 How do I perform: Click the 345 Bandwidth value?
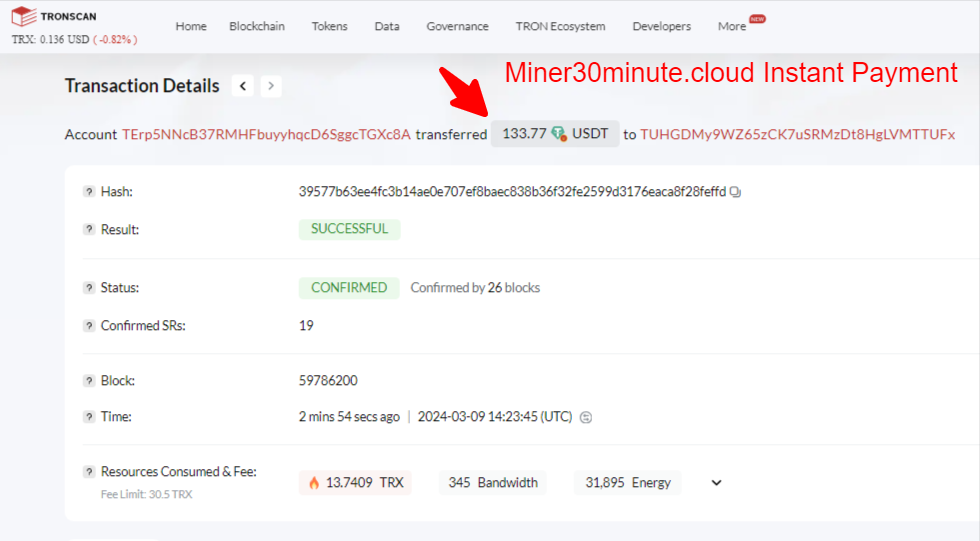(492, 483)
